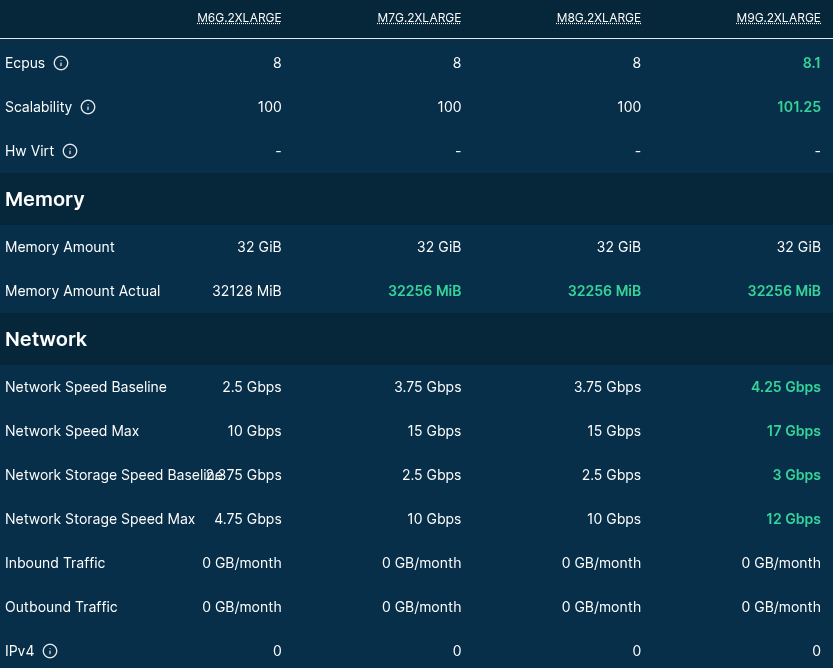
Task: Open the M9G.2XLARGE column header link
Action: 778,18
